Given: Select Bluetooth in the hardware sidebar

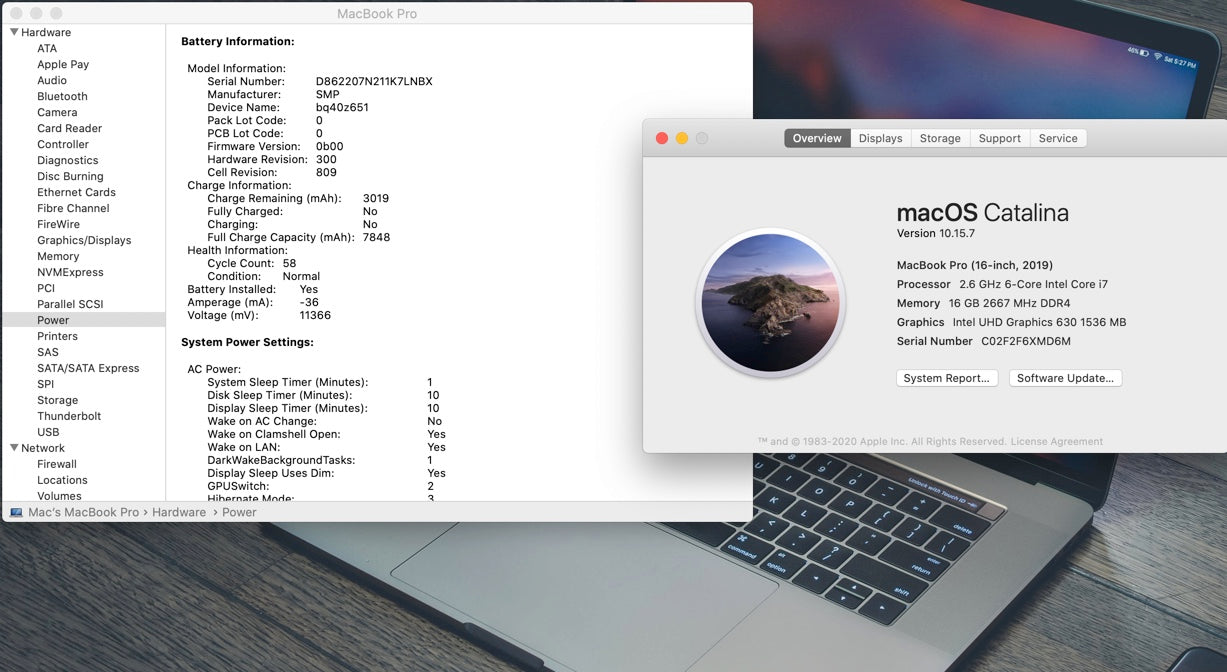Looking at the screenshot, I should tap(62, 96).
